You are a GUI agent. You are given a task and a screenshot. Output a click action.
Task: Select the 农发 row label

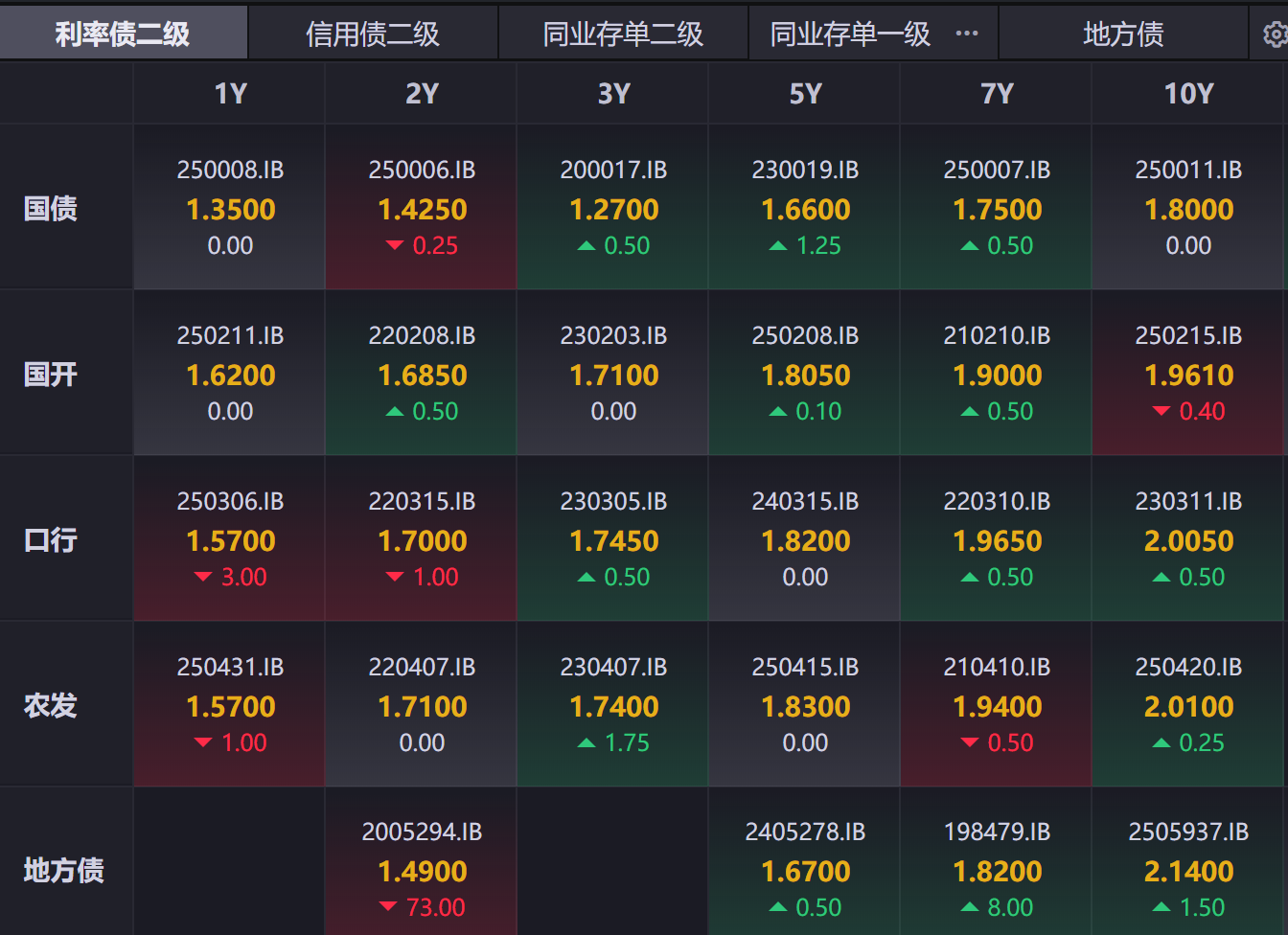[x=51, y=705]
